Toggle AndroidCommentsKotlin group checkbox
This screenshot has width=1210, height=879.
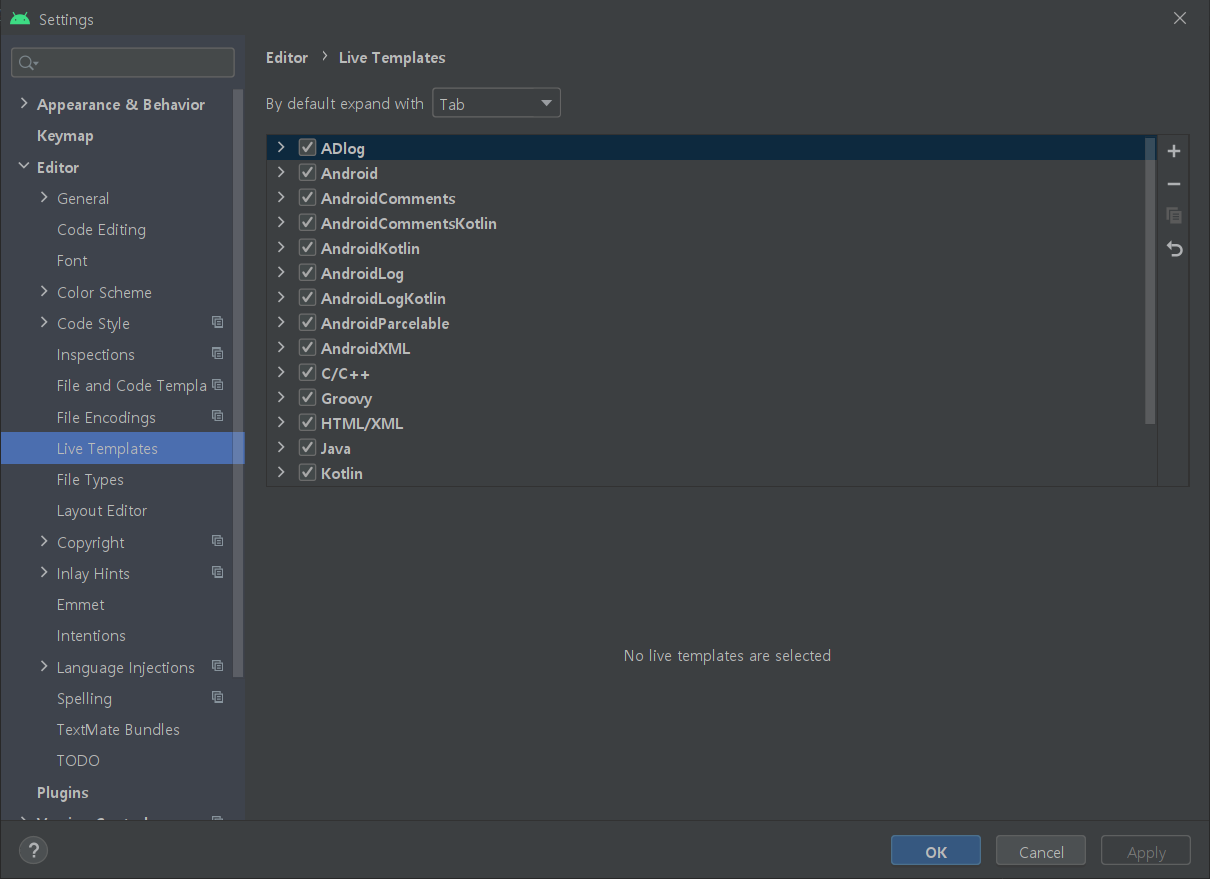pos(307,223)
